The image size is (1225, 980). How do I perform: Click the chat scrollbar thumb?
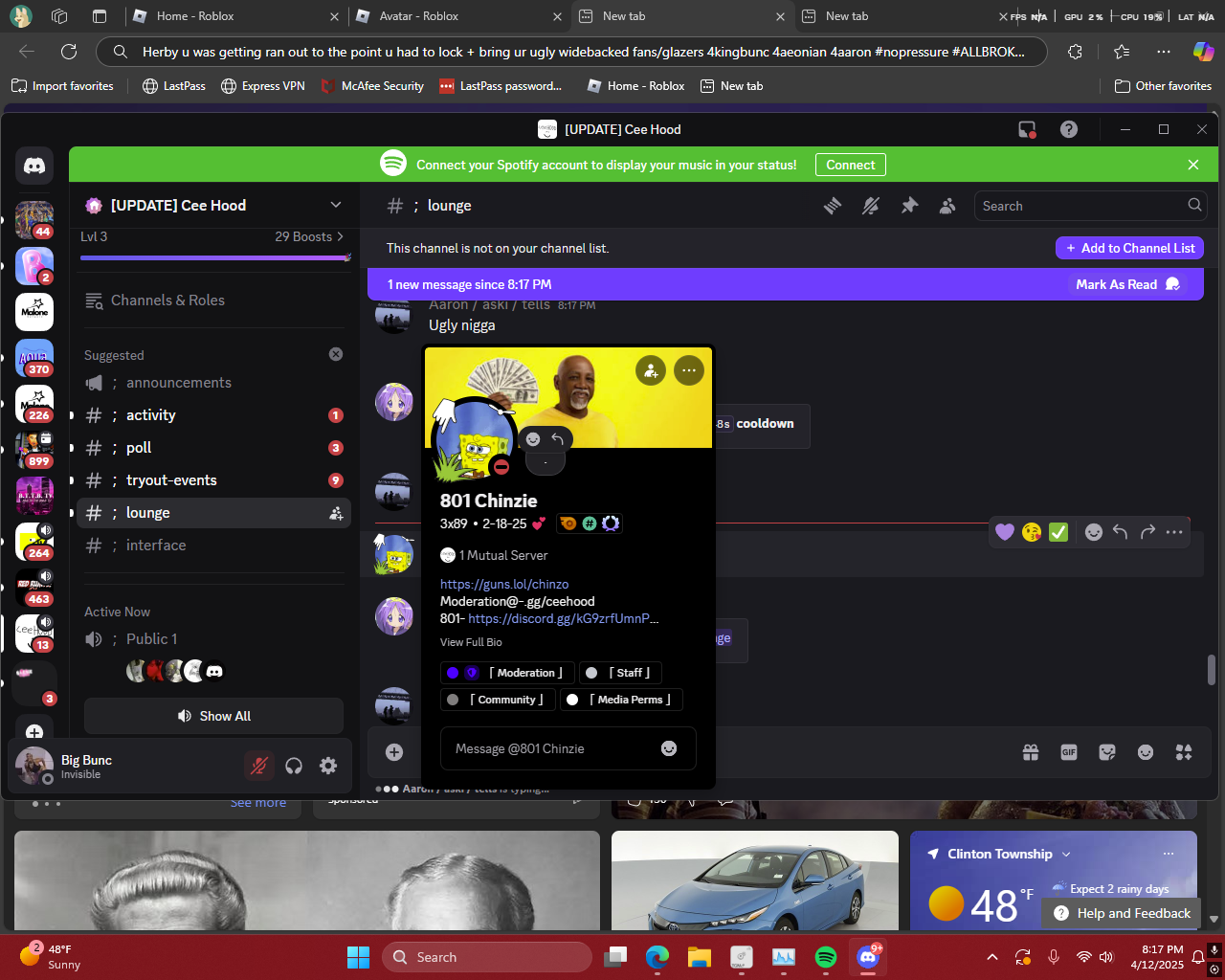1211,670
